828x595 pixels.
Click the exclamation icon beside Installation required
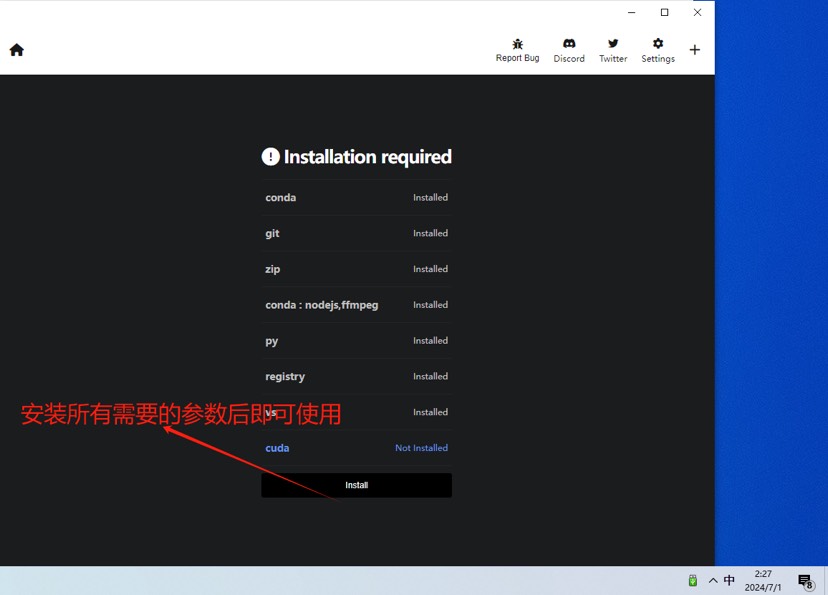click(x=270, y=157)
